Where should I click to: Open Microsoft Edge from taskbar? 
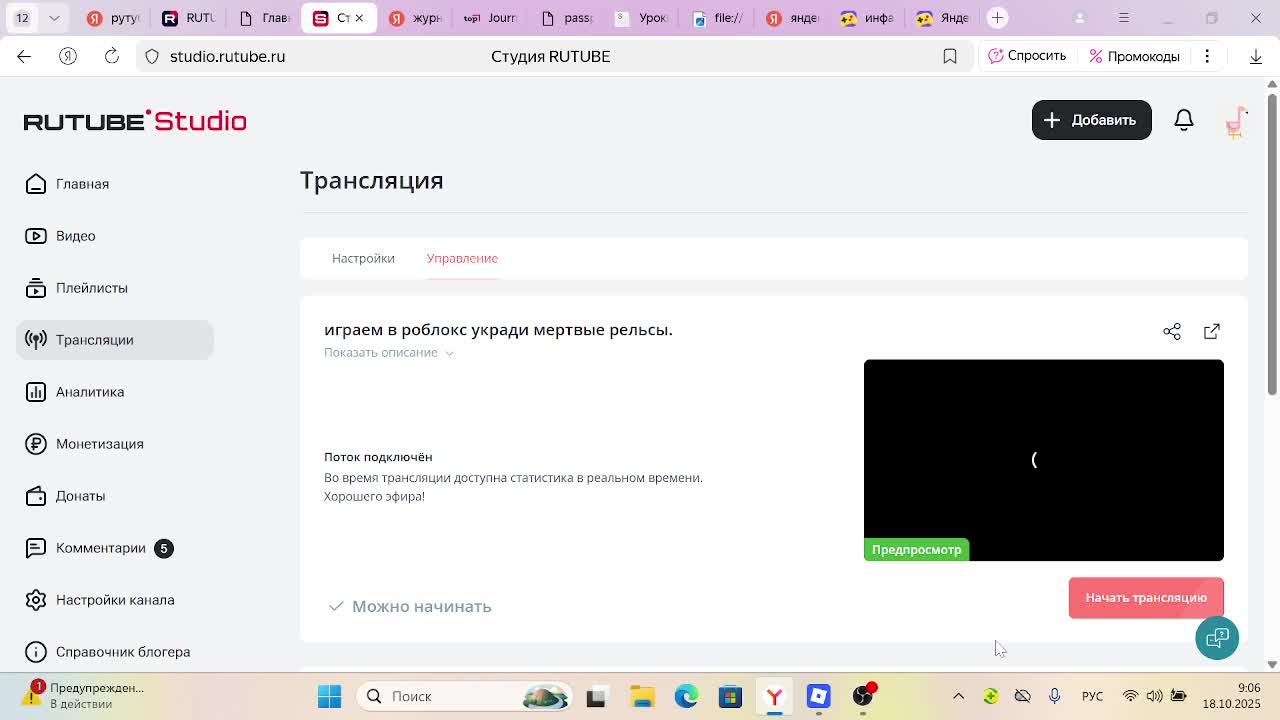coord(686,696)
